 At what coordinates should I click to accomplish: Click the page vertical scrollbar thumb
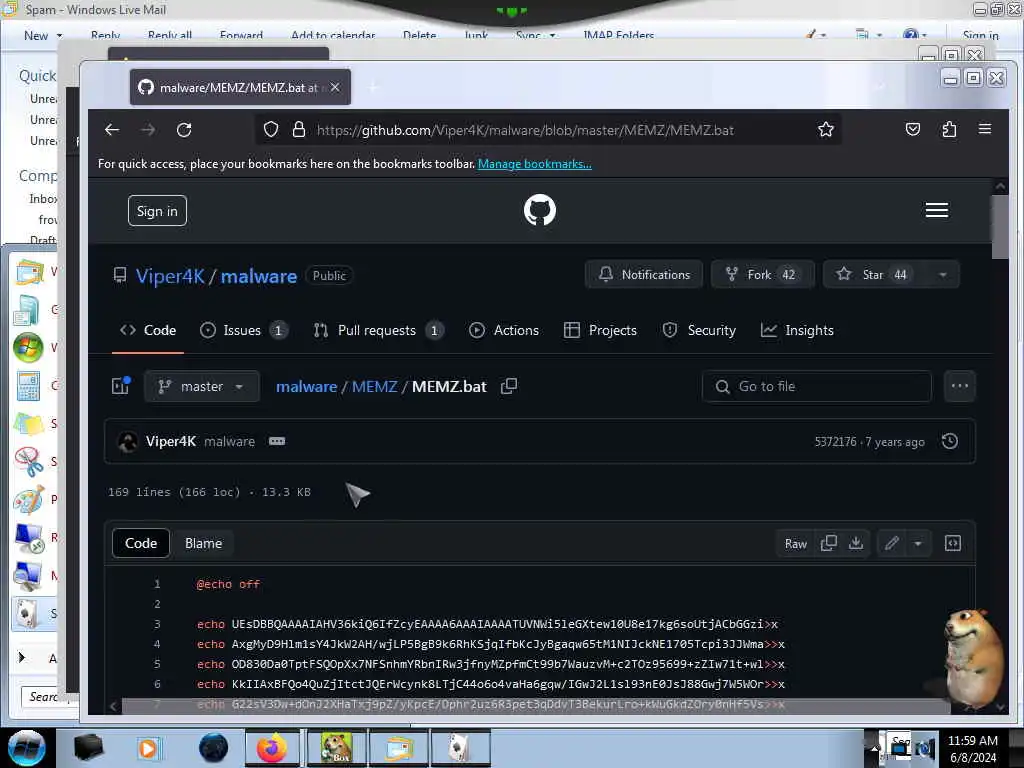click(x=999, y=227)
